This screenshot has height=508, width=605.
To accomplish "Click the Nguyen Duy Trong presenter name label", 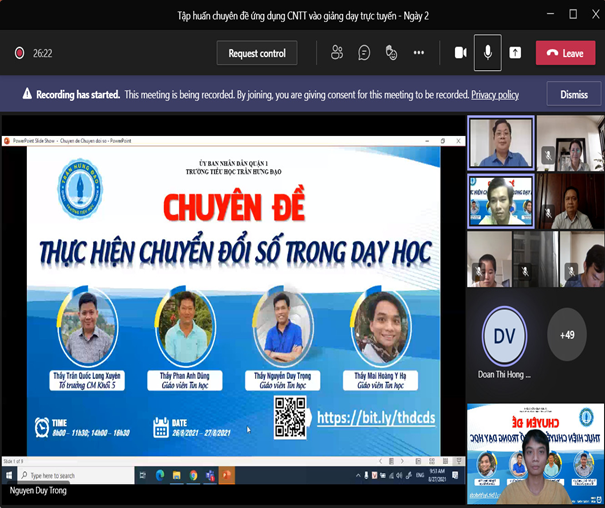I will point(38,491).
